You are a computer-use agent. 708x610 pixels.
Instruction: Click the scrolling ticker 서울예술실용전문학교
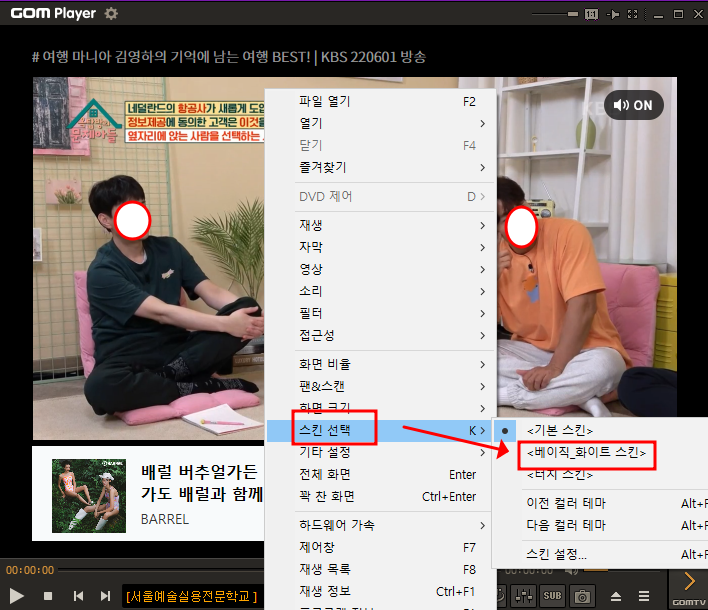(191, 596)
